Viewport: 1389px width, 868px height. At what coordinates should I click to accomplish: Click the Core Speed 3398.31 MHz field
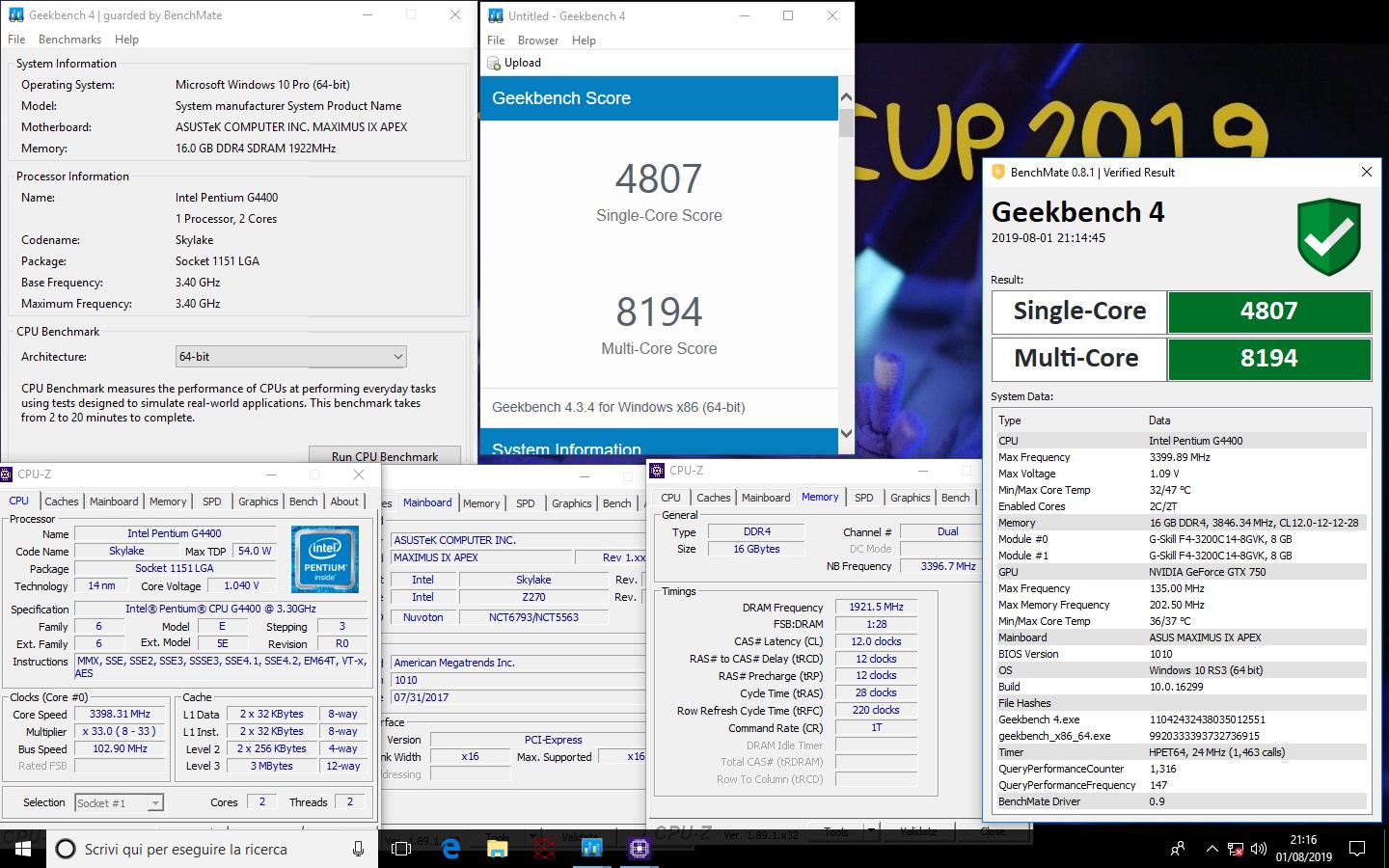(x=120, y=715)
